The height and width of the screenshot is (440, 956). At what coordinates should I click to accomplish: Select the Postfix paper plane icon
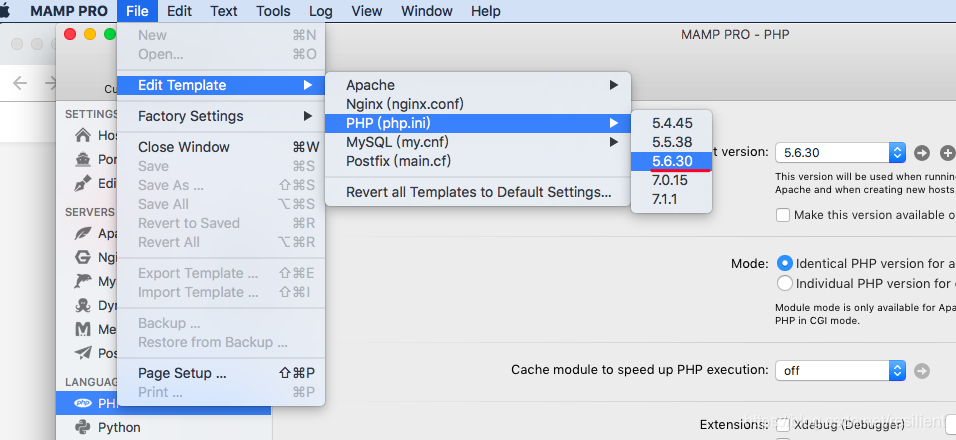(82, 353)
